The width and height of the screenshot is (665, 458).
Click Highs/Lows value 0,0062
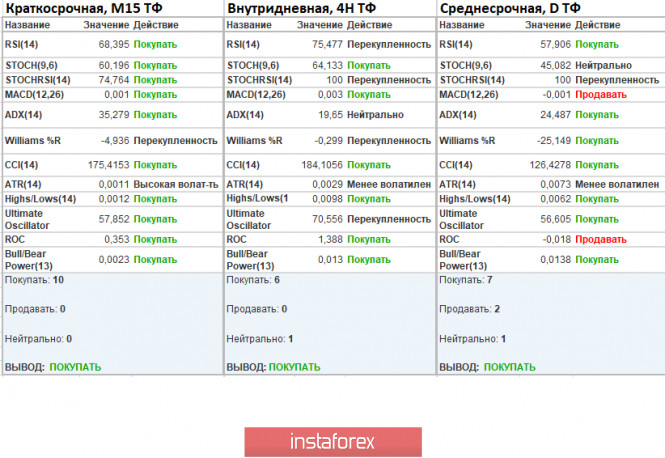pos(556,199)
